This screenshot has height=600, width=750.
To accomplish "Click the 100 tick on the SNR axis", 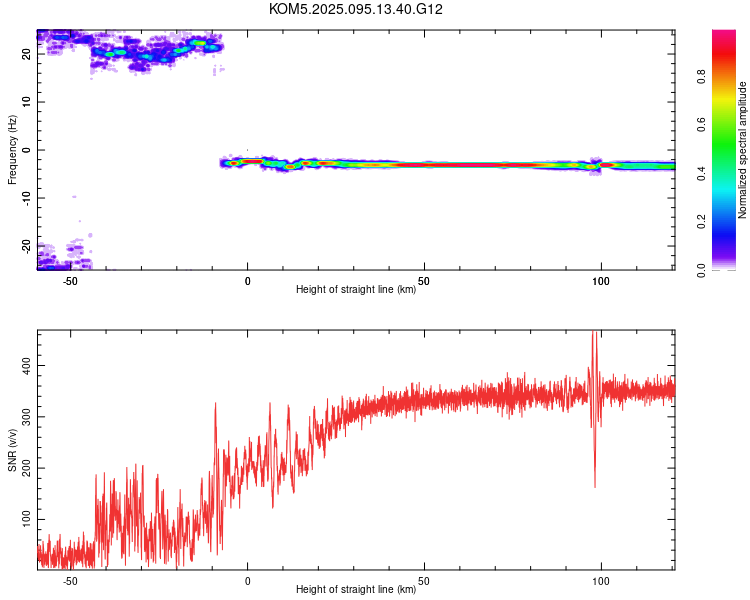I will 26,519.
